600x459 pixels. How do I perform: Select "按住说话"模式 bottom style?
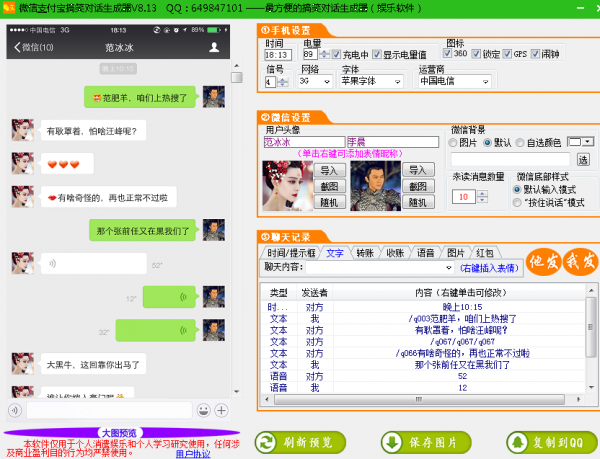517,203
